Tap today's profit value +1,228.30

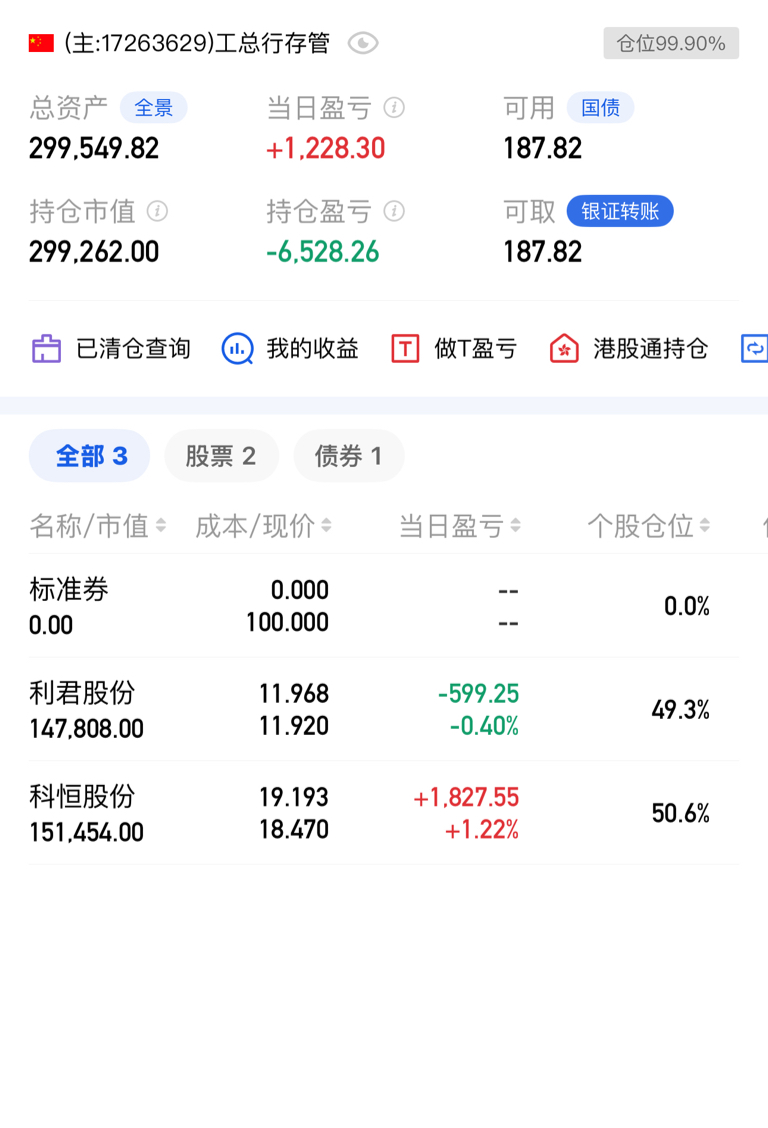(x=326, y=148)
